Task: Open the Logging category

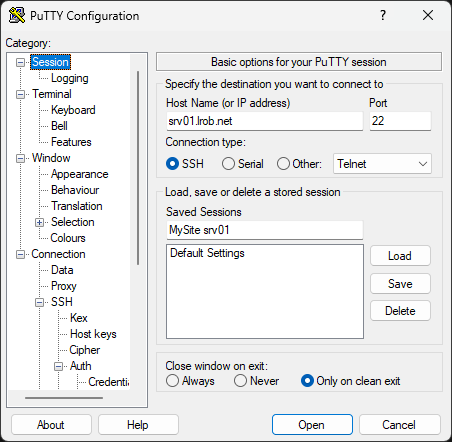Action: click(x=70, y=78)
